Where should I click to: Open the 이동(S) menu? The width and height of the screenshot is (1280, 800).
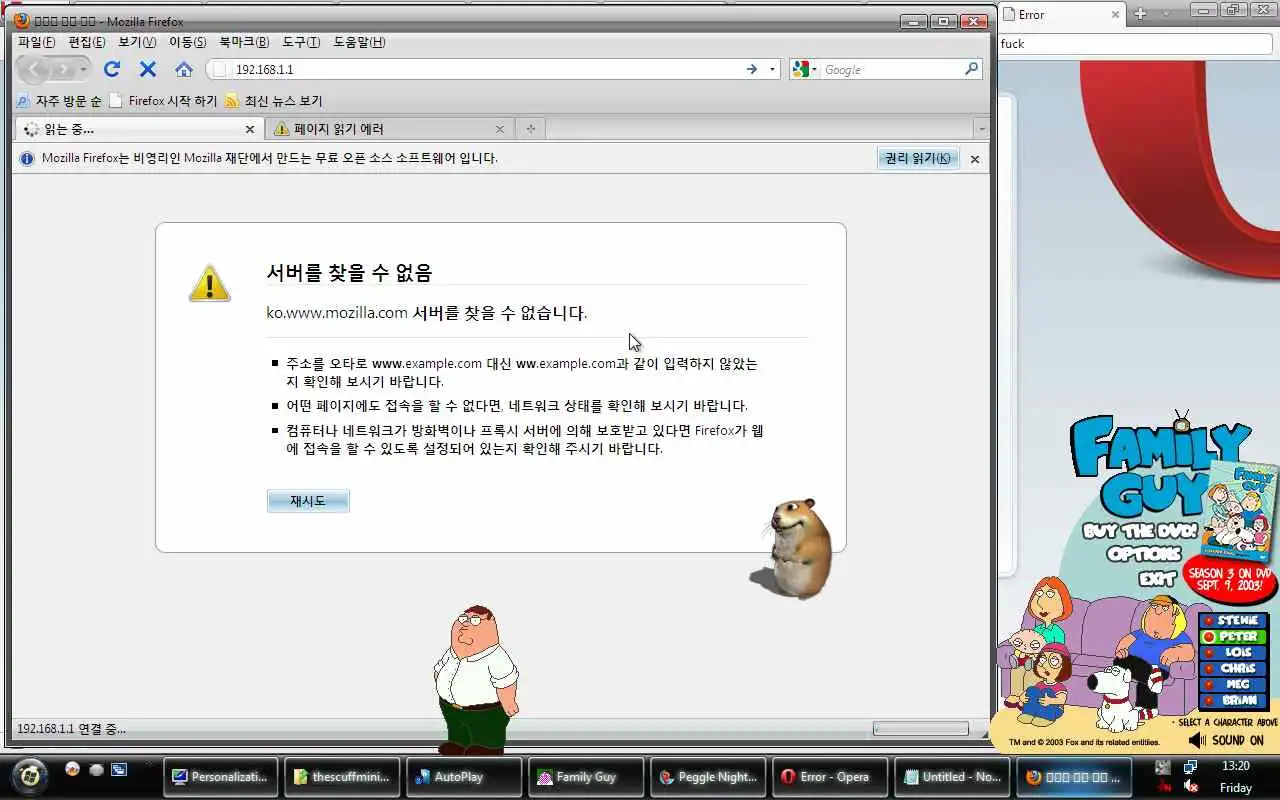tap(188, 42)
